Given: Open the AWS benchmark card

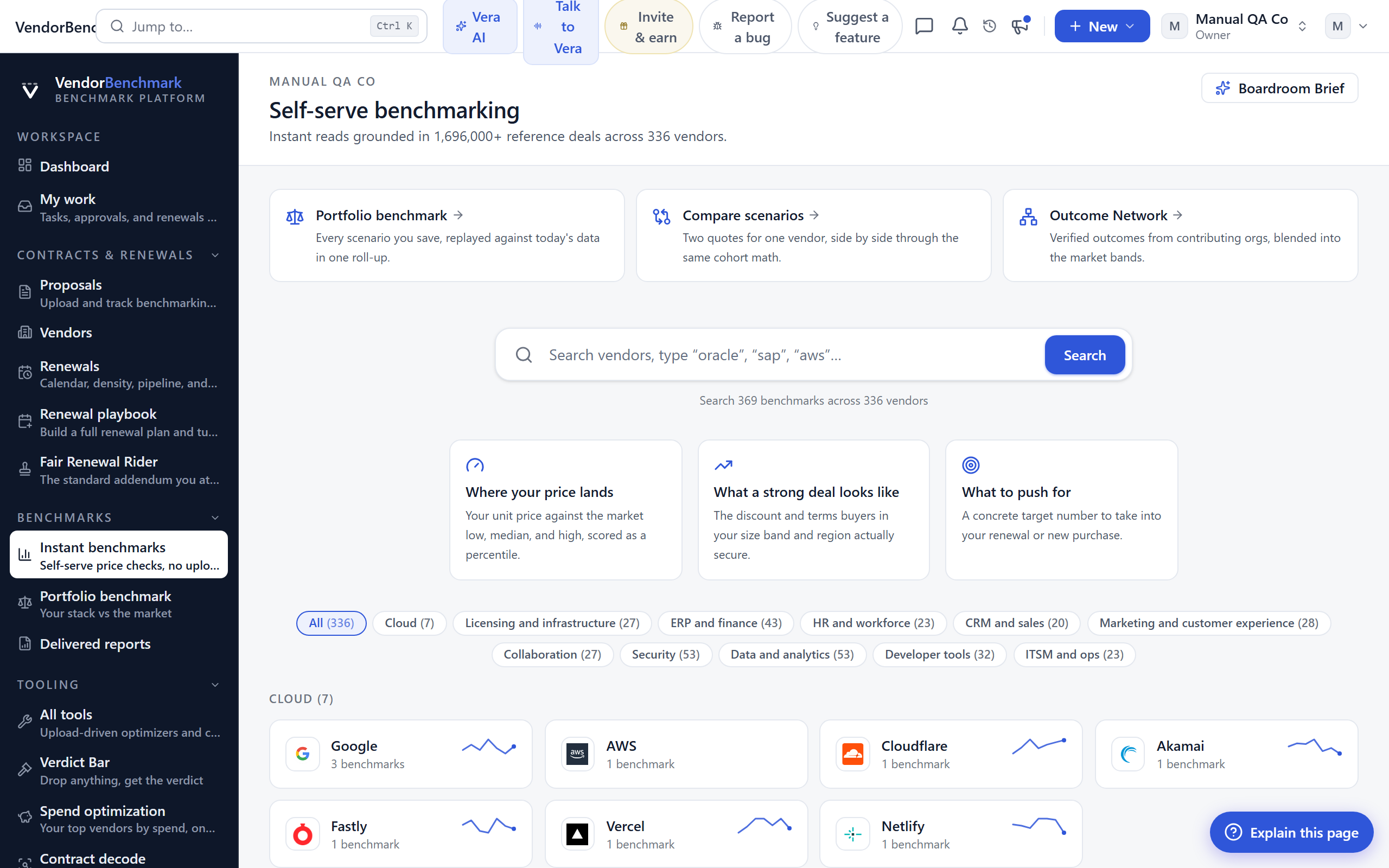Looking at the screenshot, I should point(676,754).
